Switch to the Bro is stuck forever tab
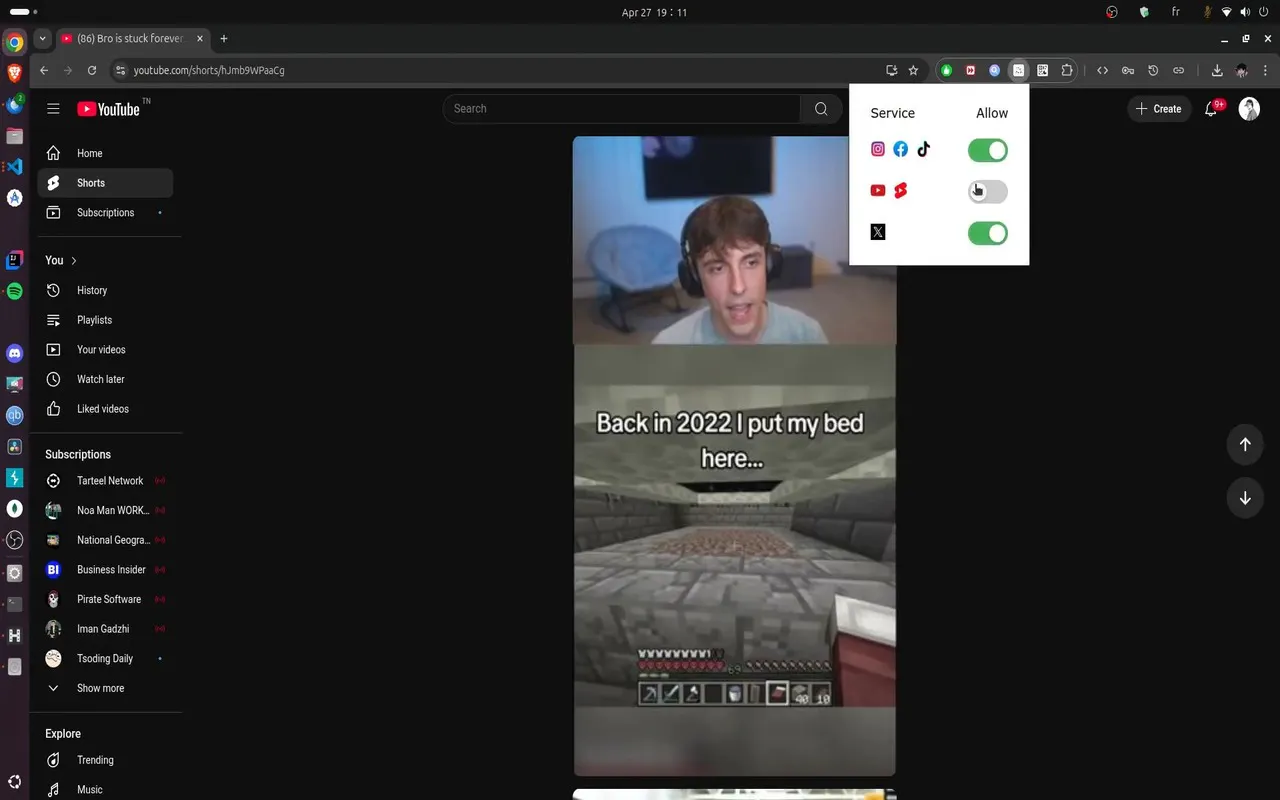This screenshot has height=800, width=1280. pyautogui.click(x=130, y=39)
